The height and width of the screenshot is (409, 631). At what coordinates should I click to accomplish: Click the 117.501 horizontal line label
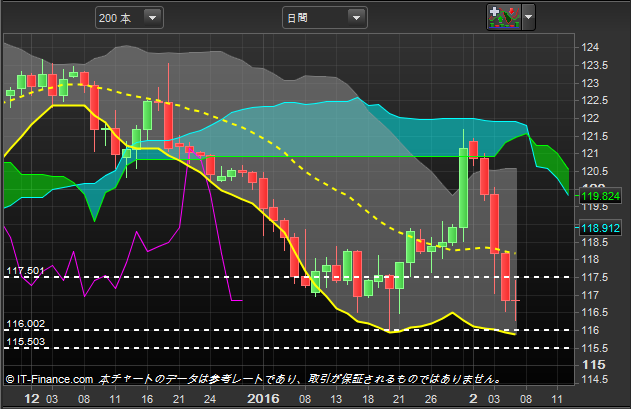tap(25, 271)
